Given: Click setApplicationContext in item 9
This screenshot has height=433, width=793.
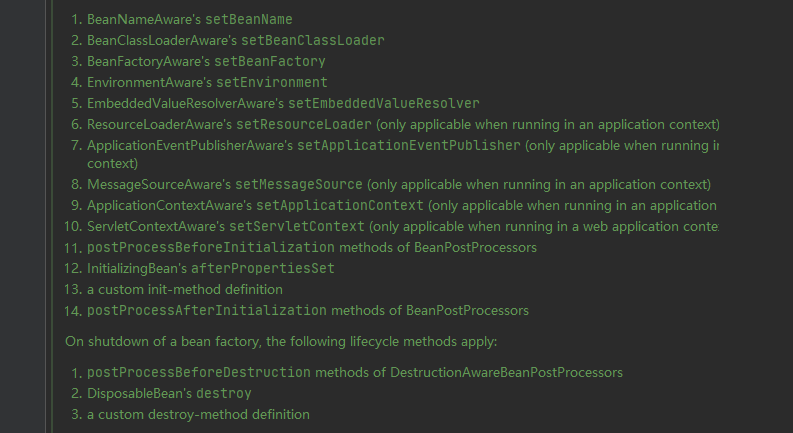Looking at the screenshot, I should click(x=340, y=205).
